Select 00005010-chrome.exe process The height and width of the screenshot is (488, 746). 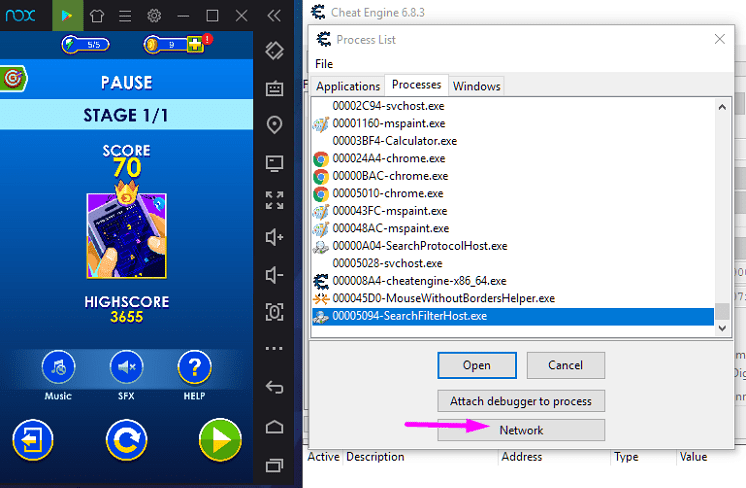[513, 194]
